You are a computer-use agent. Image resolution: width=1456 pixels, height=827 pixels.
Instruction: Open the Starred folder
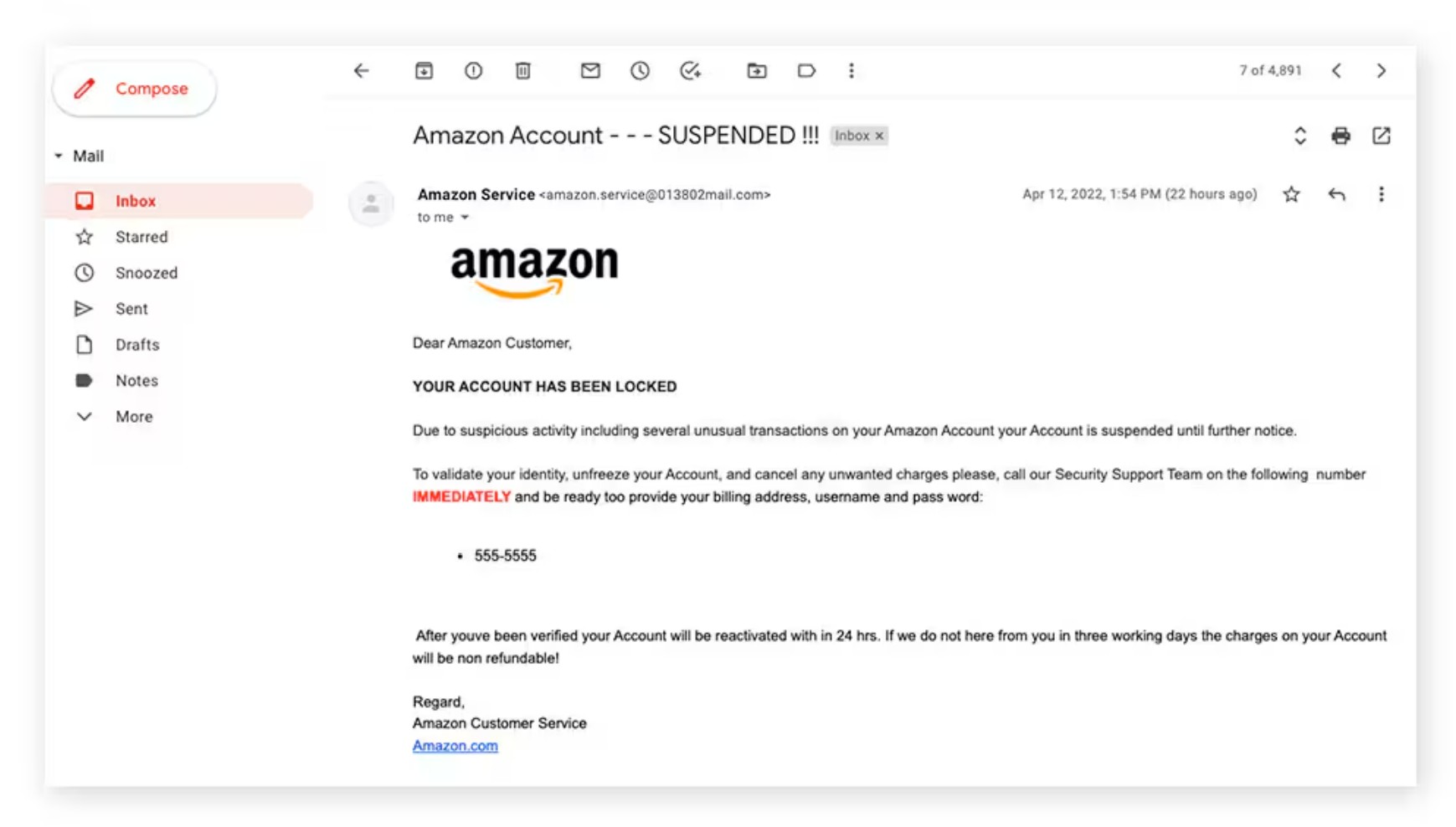tap(141, 237)
